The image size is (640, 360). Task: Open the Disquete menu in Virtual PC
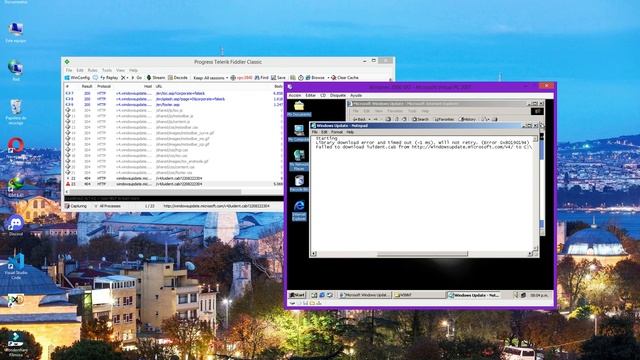coord(338,96)
